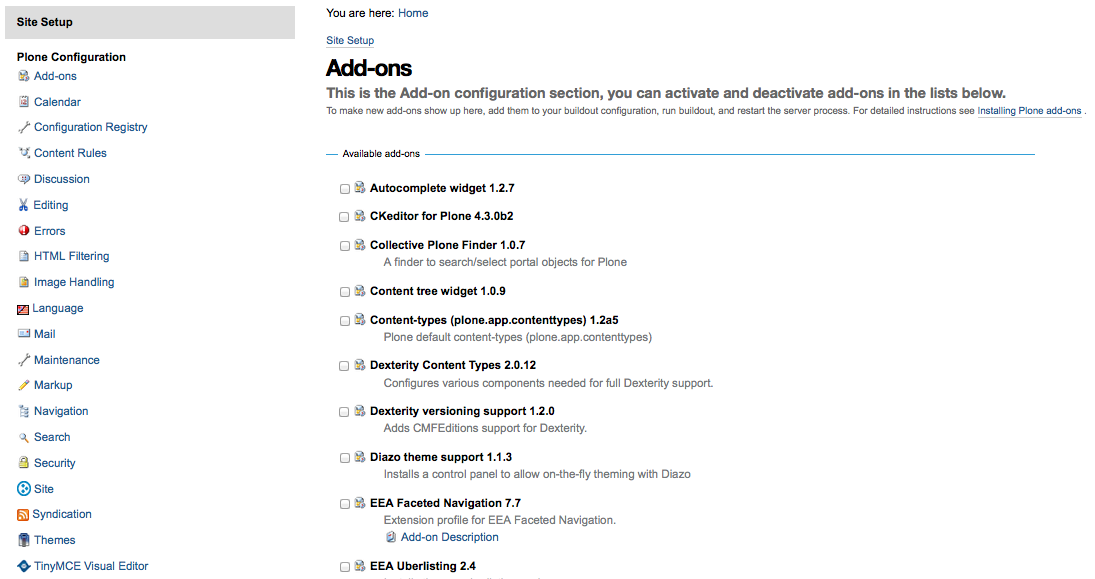The width and height of the screenshot is (1095, 579).
Task: Open the Add-on Description under EEA Faceted Navigation
Action: click(449, 536)
